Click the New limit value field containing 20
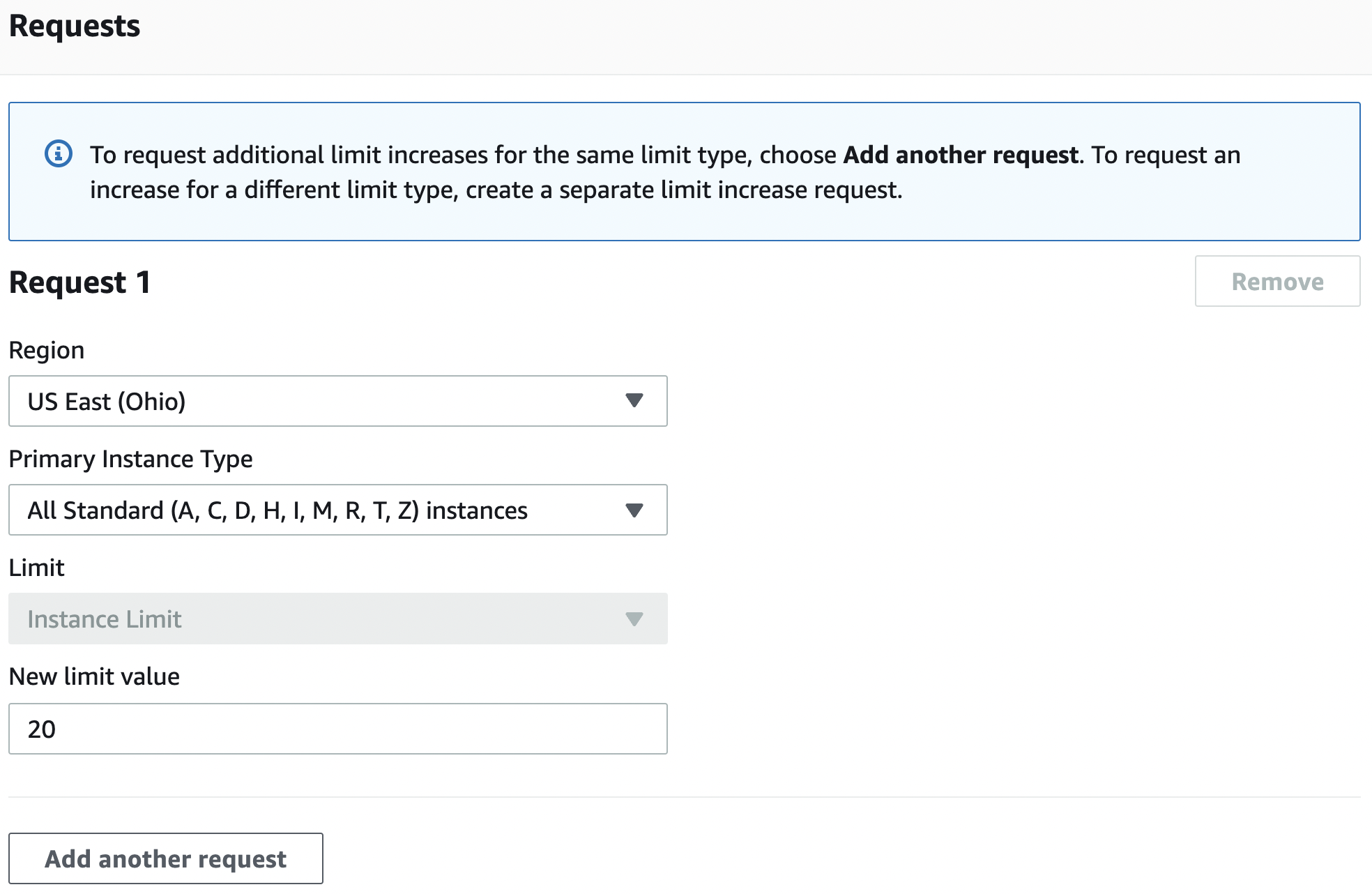1372x894 pixels. pos(337,729)
